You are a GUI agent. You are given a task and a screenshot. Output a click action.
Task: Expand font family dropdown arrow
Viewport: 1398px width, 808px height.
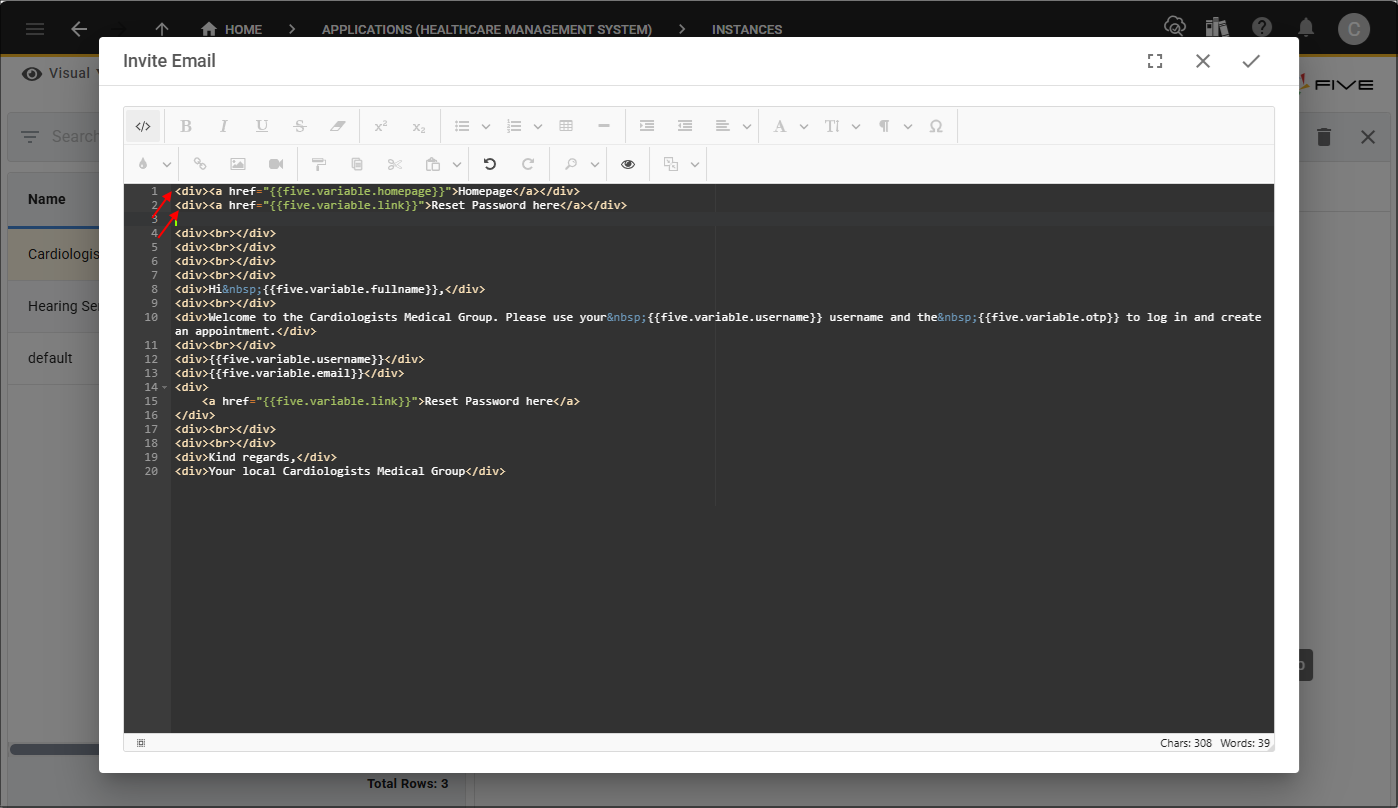coord(803,126)
